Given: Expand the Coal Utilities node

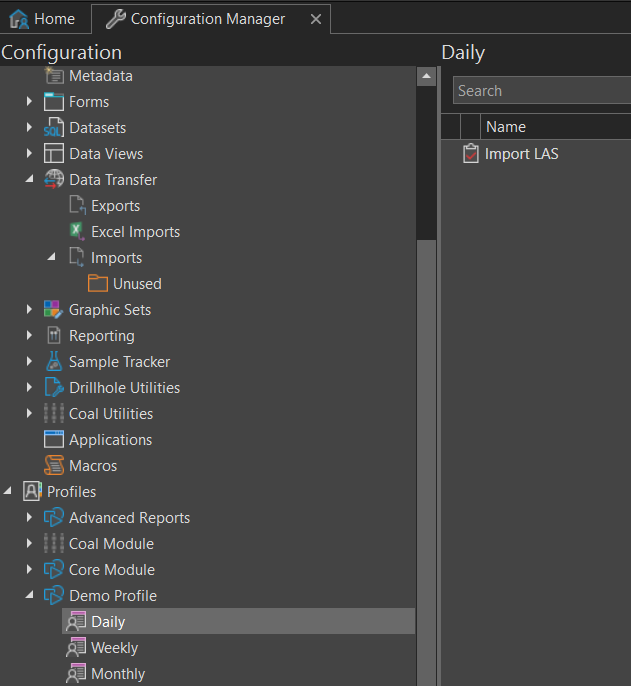Looking at the screenshot, I should (x=30, y=414).
